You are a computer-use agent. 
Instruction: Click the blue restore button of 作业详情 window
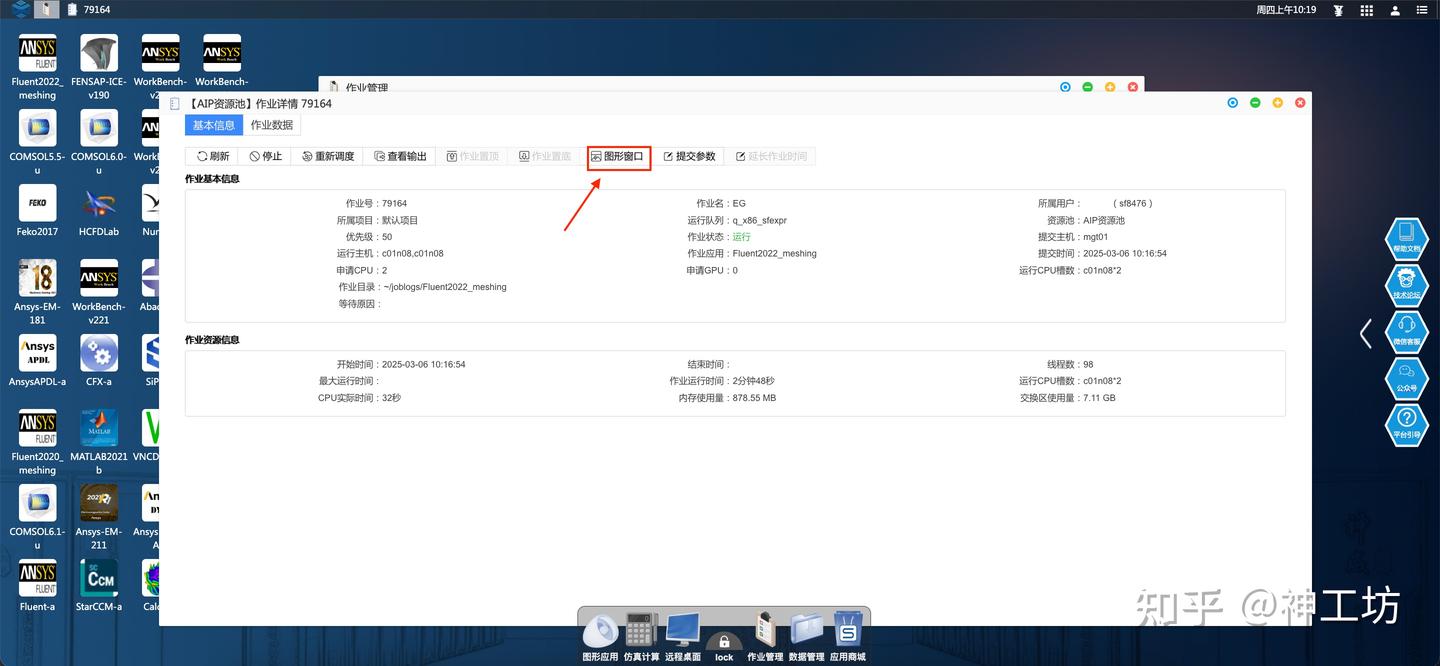click(1232, 103)
